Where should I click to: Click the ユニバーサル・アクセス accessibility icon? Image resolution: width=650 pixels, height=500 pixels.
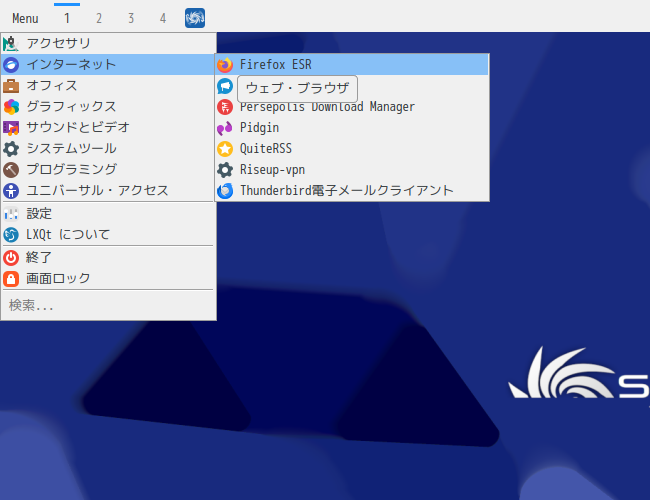[11, 191]
